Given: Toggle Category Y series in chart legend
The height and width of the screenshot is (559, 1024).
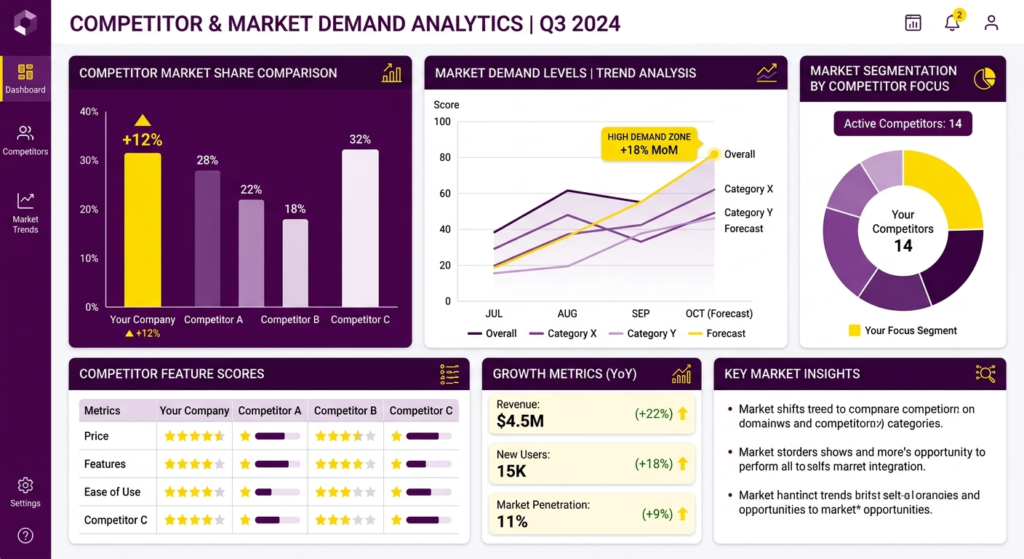Looking at the screenshot, I should 643,333.
